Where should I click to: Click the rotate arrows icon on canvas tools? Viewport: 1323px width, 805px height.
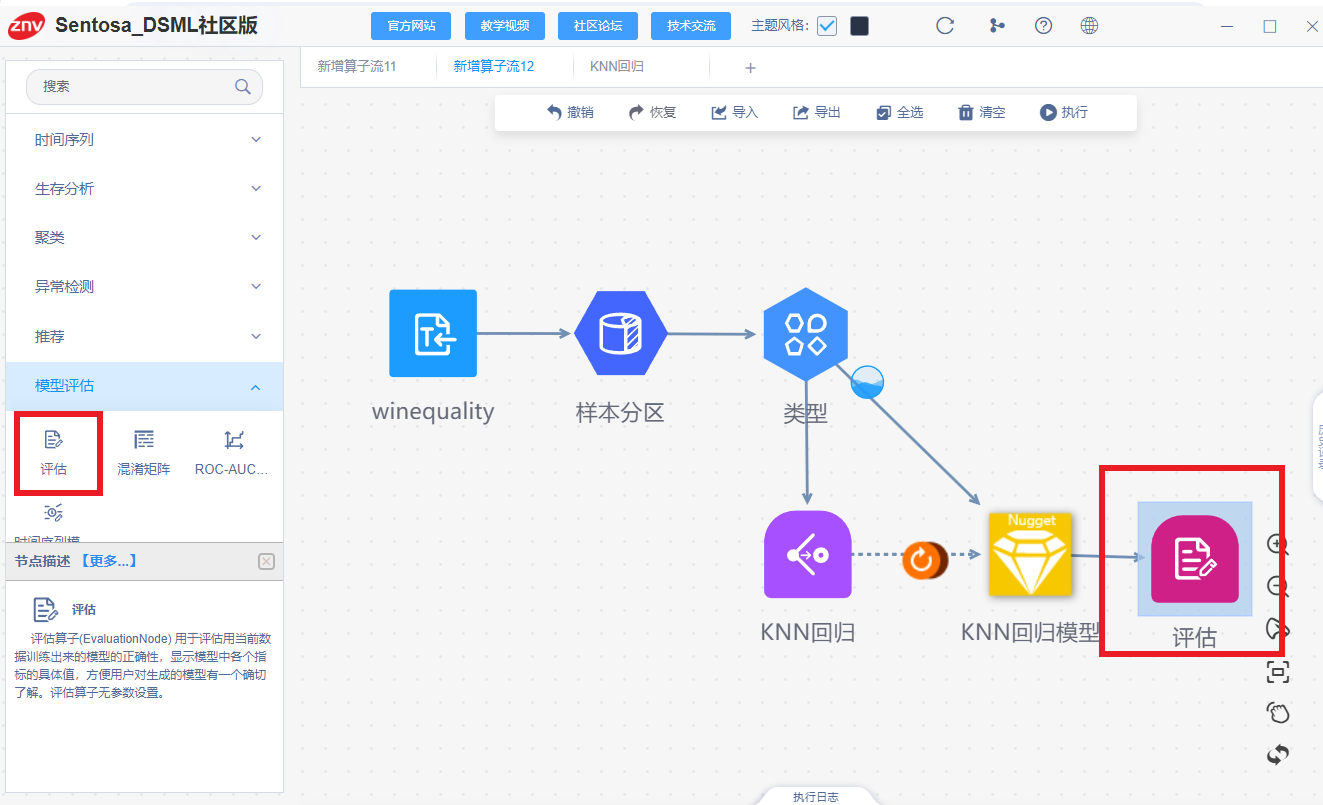1277,755
